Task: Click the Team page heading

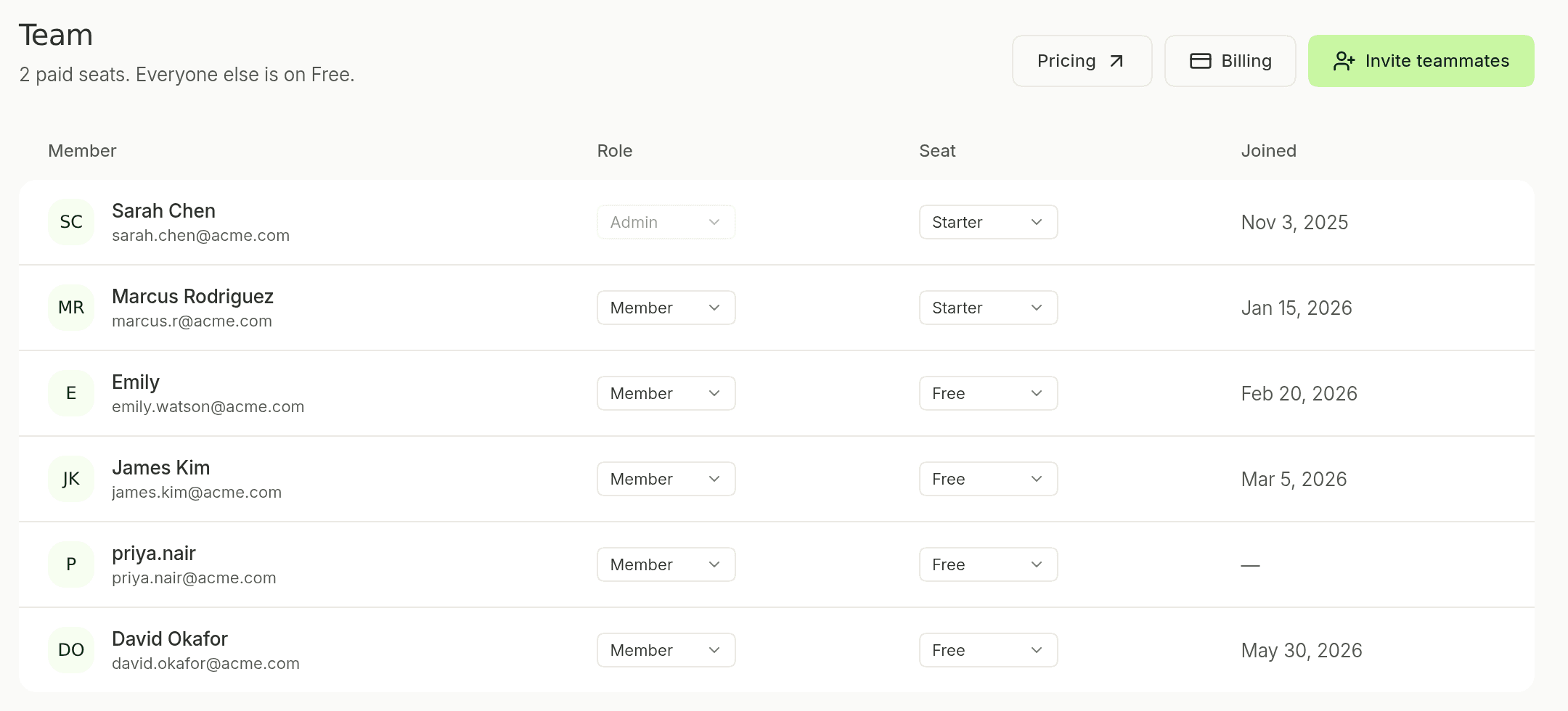Action: [x=56, y=35]
